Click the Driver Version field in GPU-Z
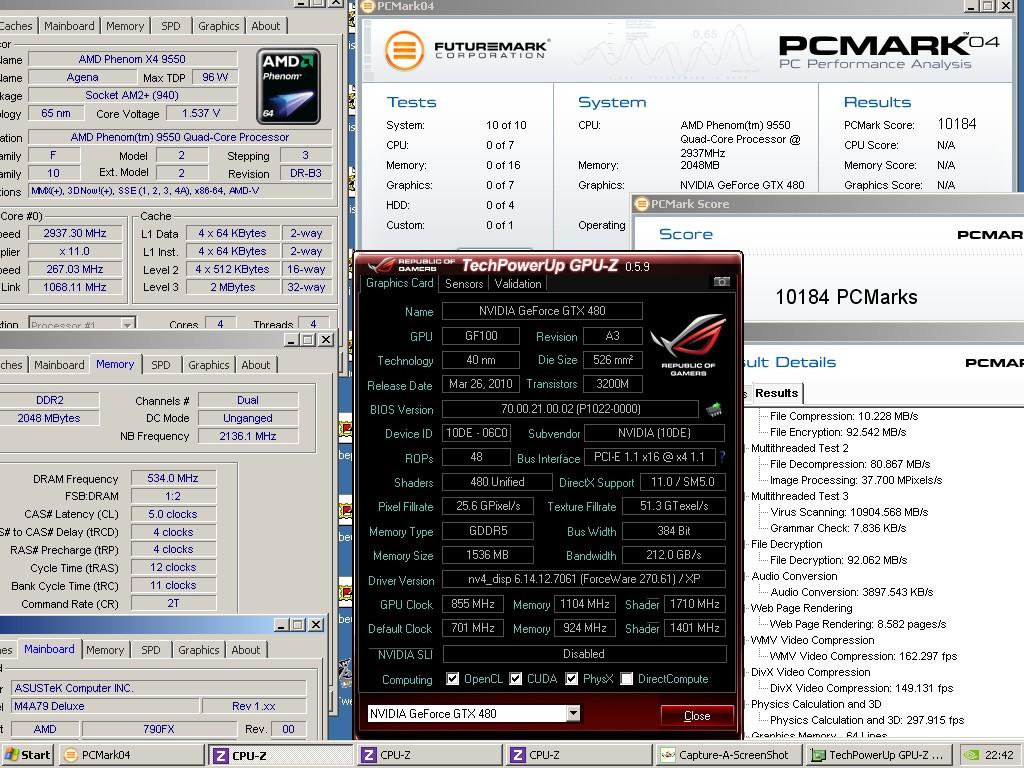 tap(584, 579)
